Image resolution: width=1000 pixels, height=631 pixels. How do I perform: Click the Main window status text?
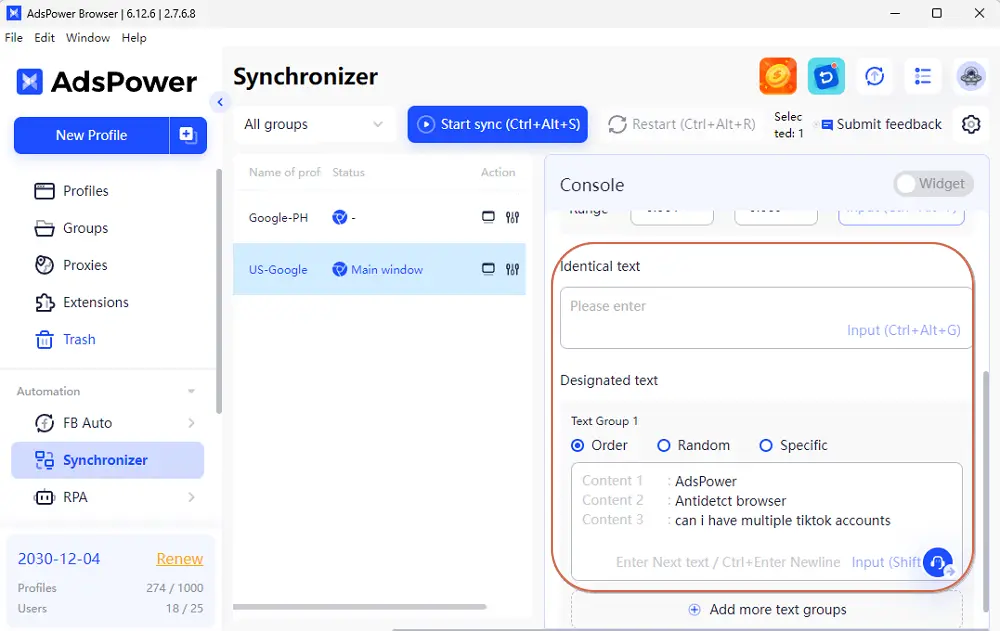pos(387,269)
